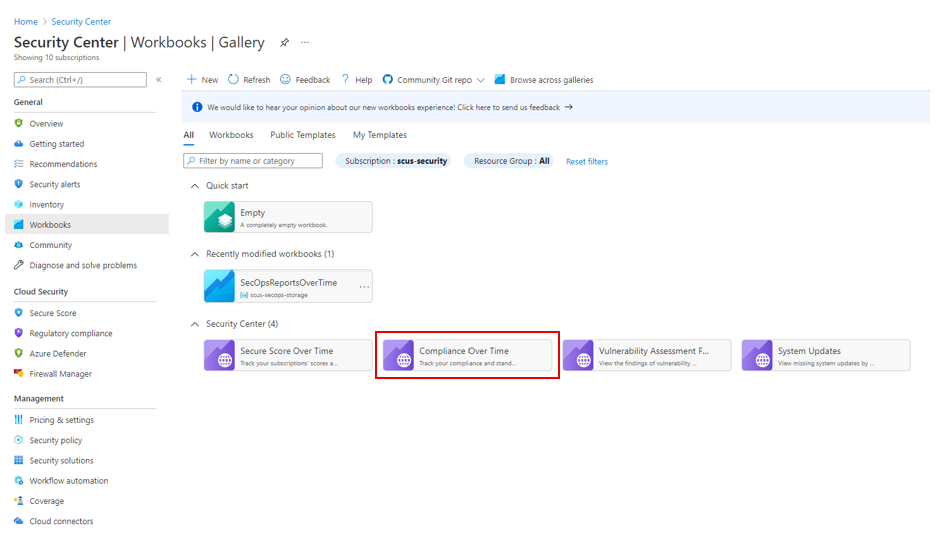952x540 pixels.
Task: Collapse the sidebar with double chevron
Action: (158, 80)
